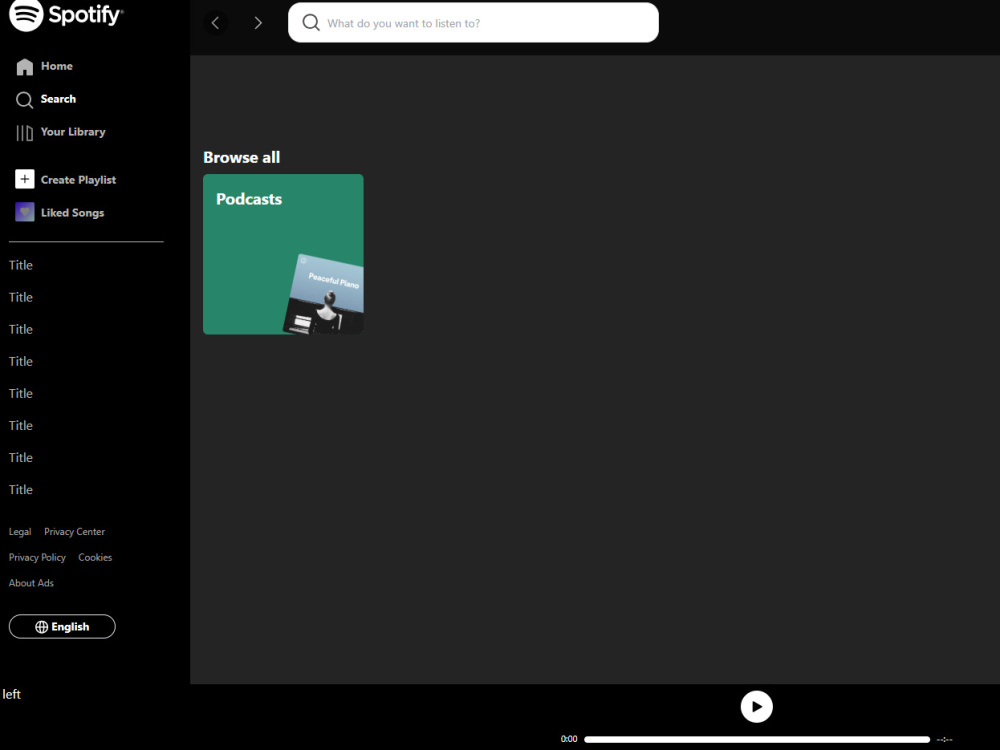The width and height of the screenshot is (1000, 750).
Task: Click the Home house icon
Action: (x=25, y=67)
